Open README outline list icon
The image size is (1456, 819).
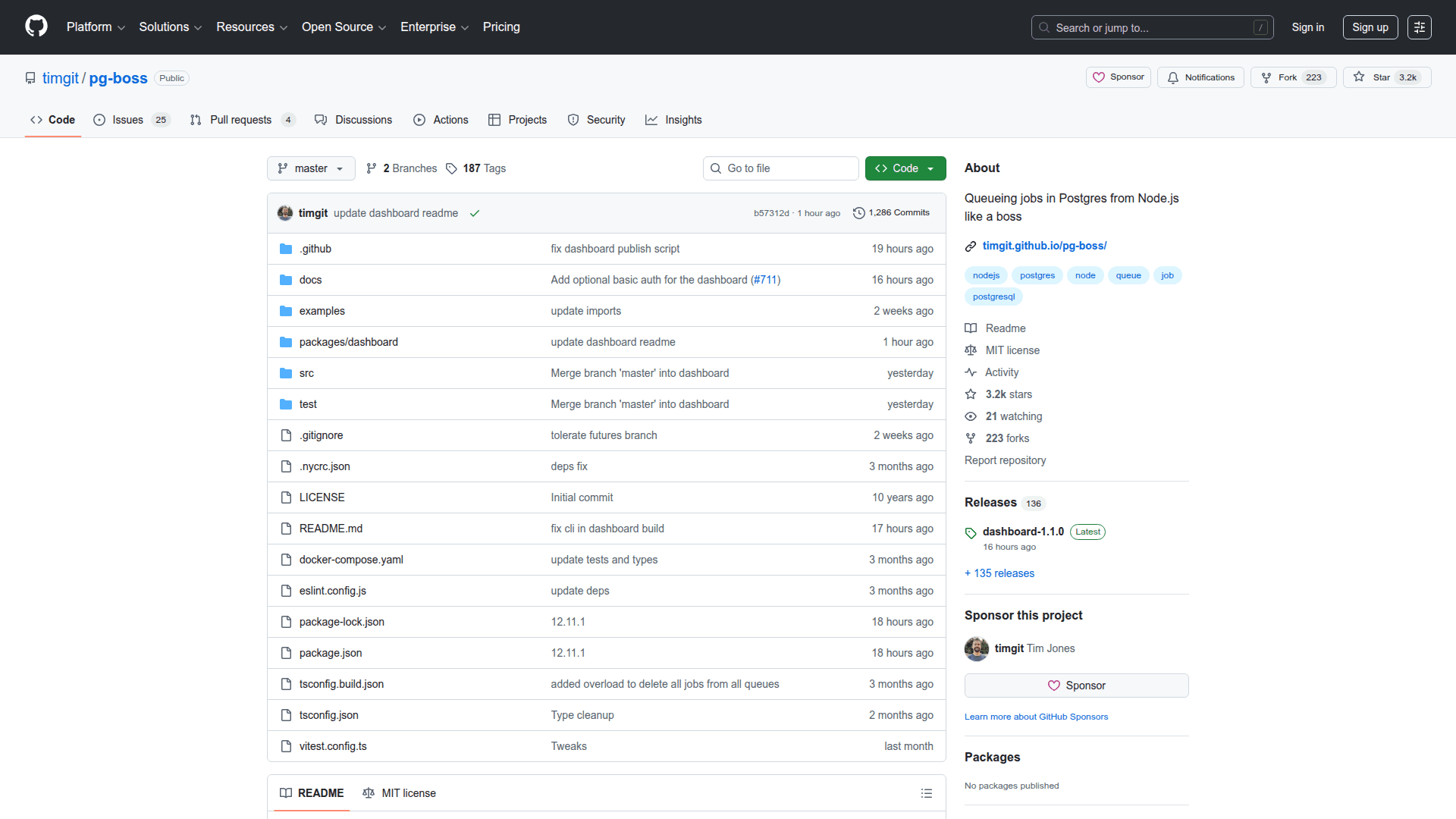tap(926, 793)
